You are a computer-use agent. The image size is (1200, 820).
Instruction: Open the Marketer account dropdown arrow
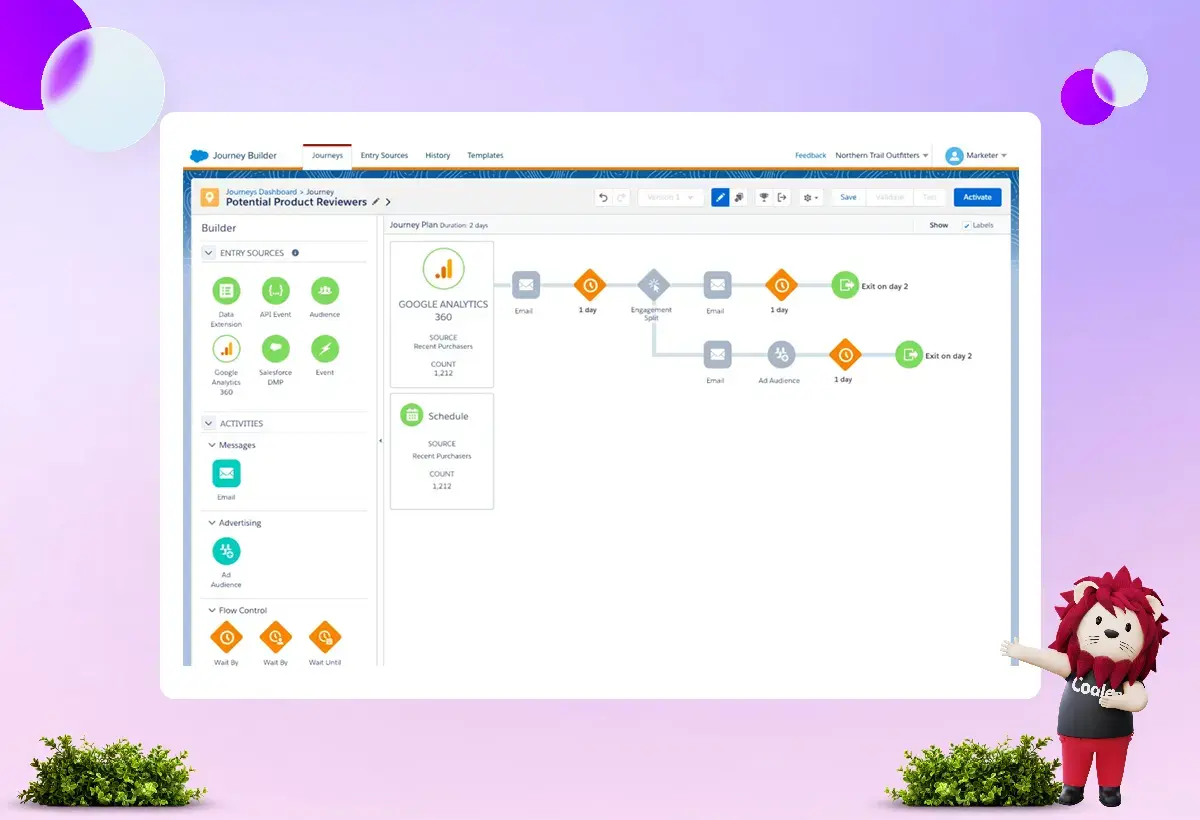(x=1003, y=156)
